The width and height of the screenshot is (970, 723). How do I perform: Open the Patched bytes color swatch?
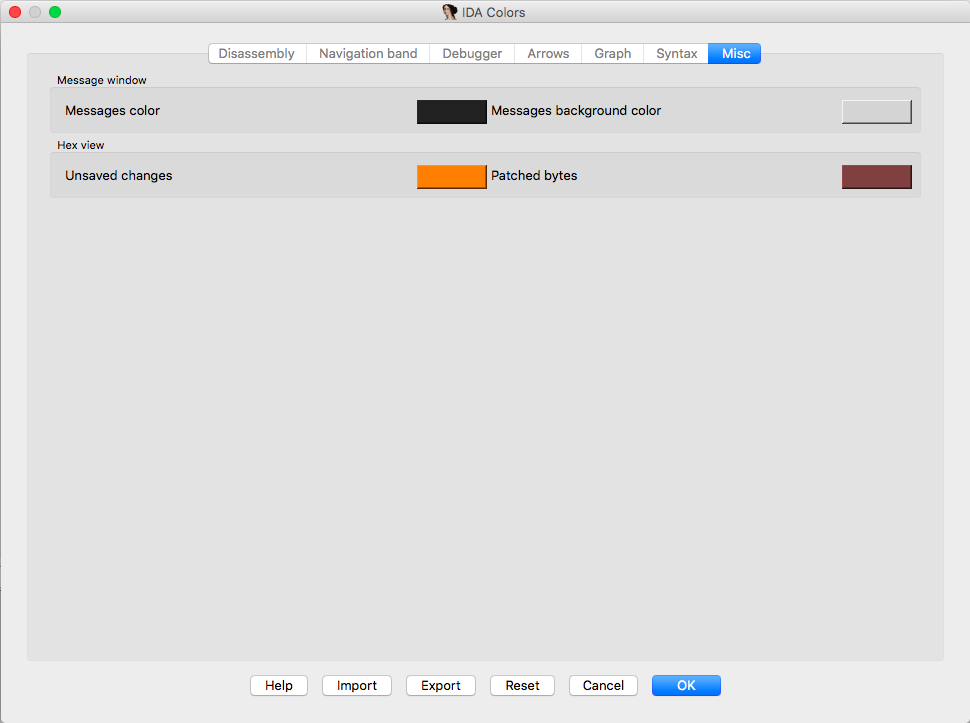[x=877, y=177]
